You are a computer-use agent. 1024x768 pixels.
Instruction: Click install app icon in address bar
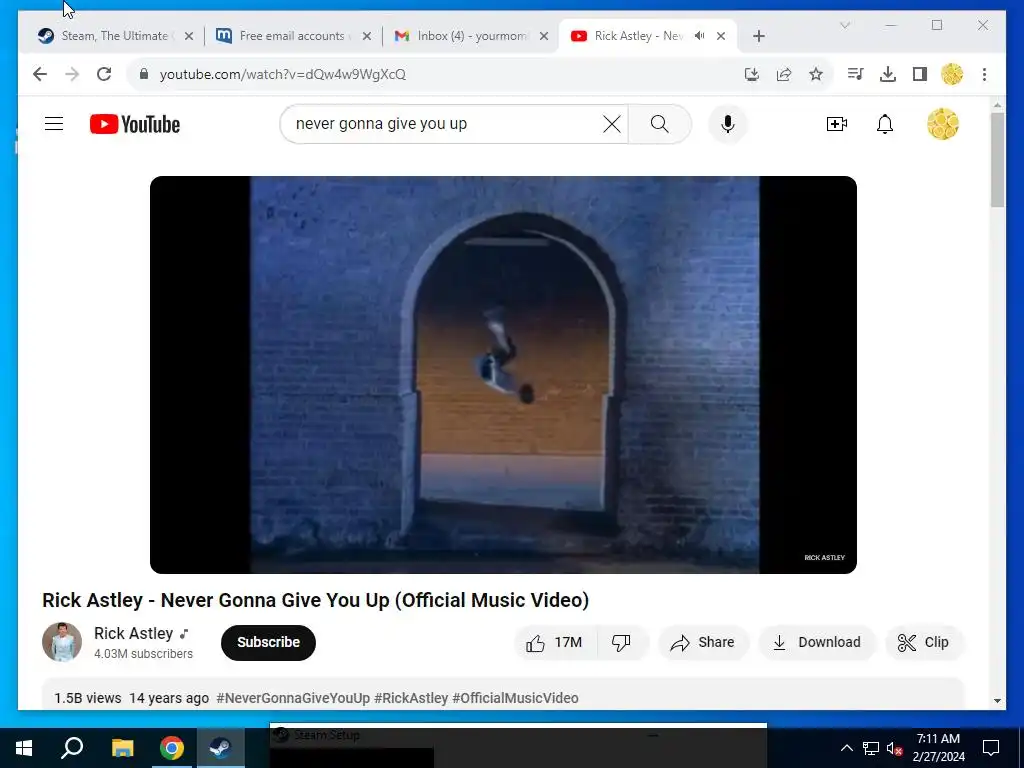(752, 74)
